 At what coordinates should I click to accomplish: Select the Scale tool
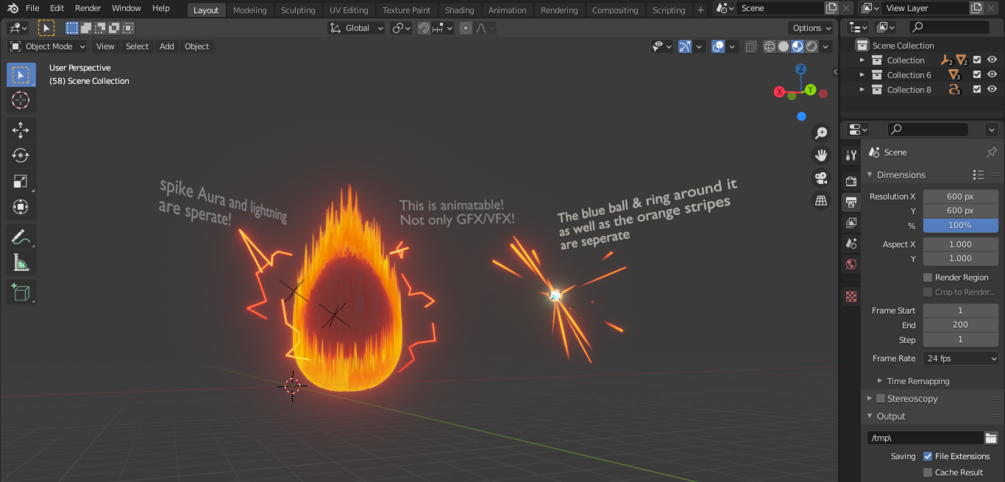21,181
